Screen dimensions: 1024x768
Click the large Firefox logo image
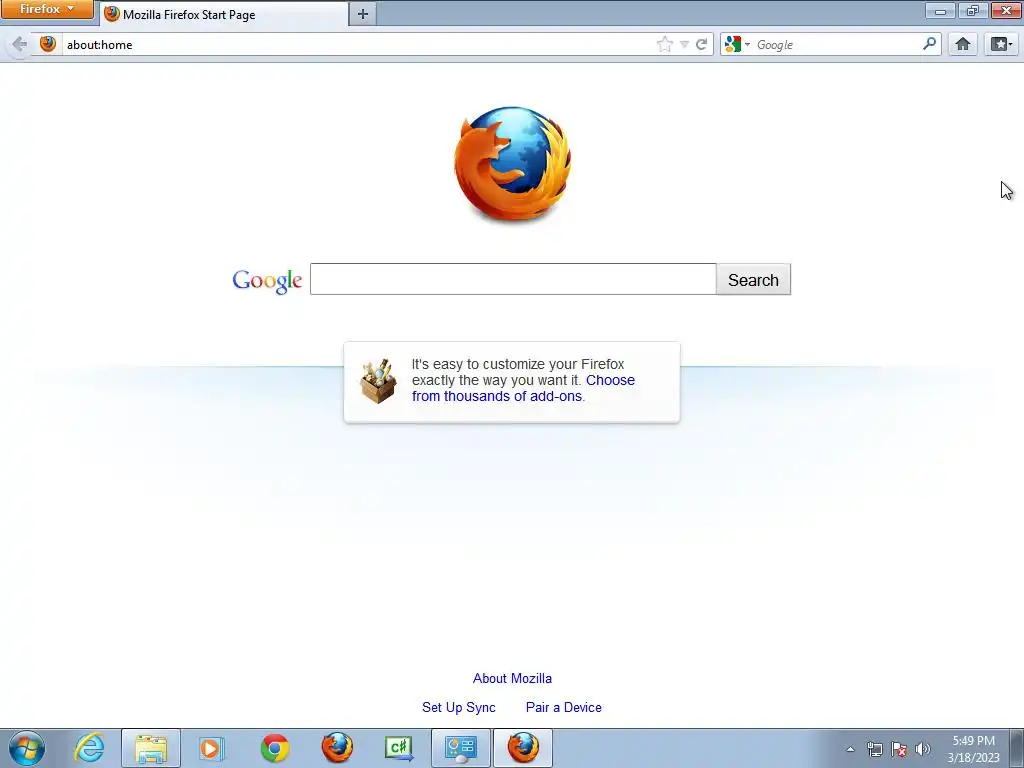[513, 164]
